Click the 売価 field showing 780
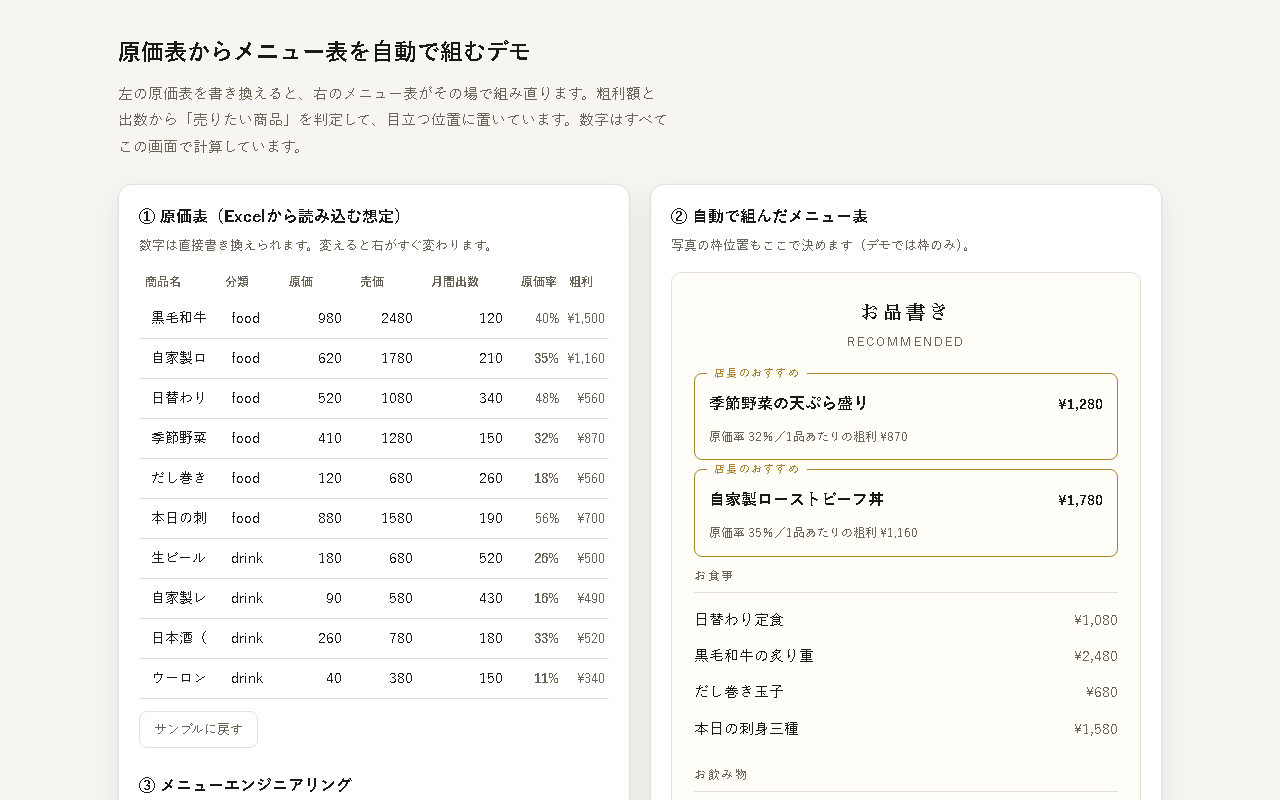Image resolution: width=1280 pixels, height=800 pixels. pyautogui.click(x=388, y=638)
